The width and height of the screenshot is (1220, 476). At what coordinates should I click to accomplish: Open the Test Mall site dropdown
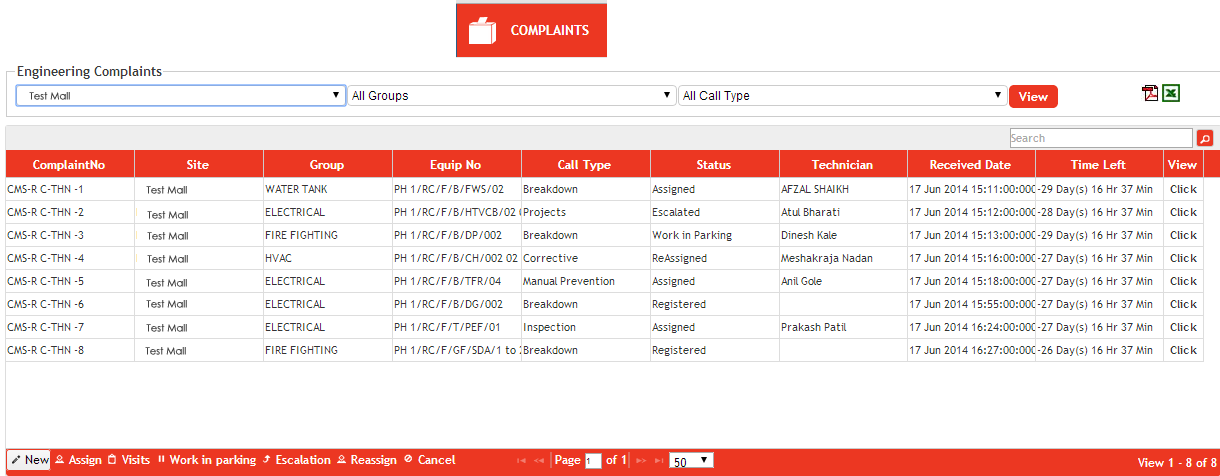pos(181,96)
